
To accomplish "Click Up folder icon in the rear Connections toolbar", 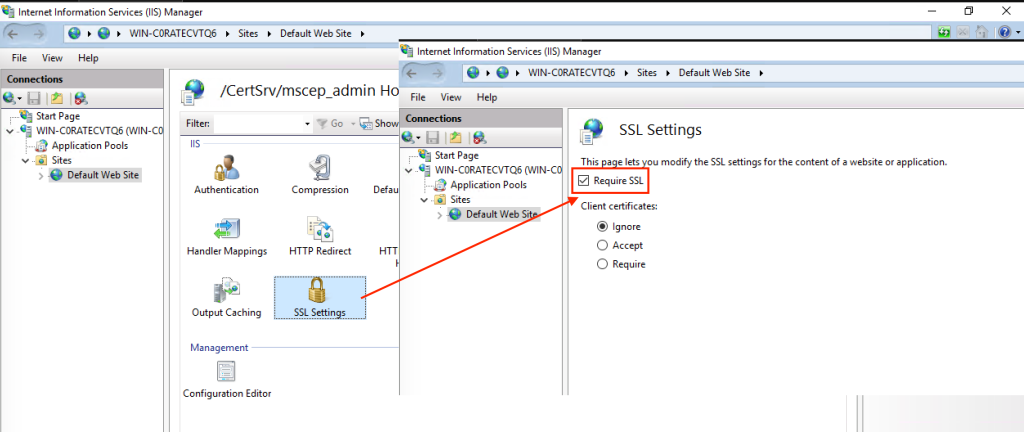I will (x=57, y=99).
